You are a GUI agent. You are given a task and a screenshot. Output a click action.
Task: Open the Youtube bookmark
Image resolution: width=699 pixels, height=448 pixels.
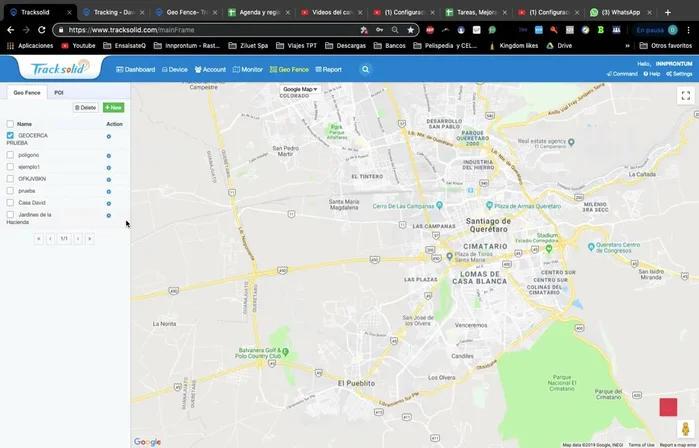click(78, 45)
